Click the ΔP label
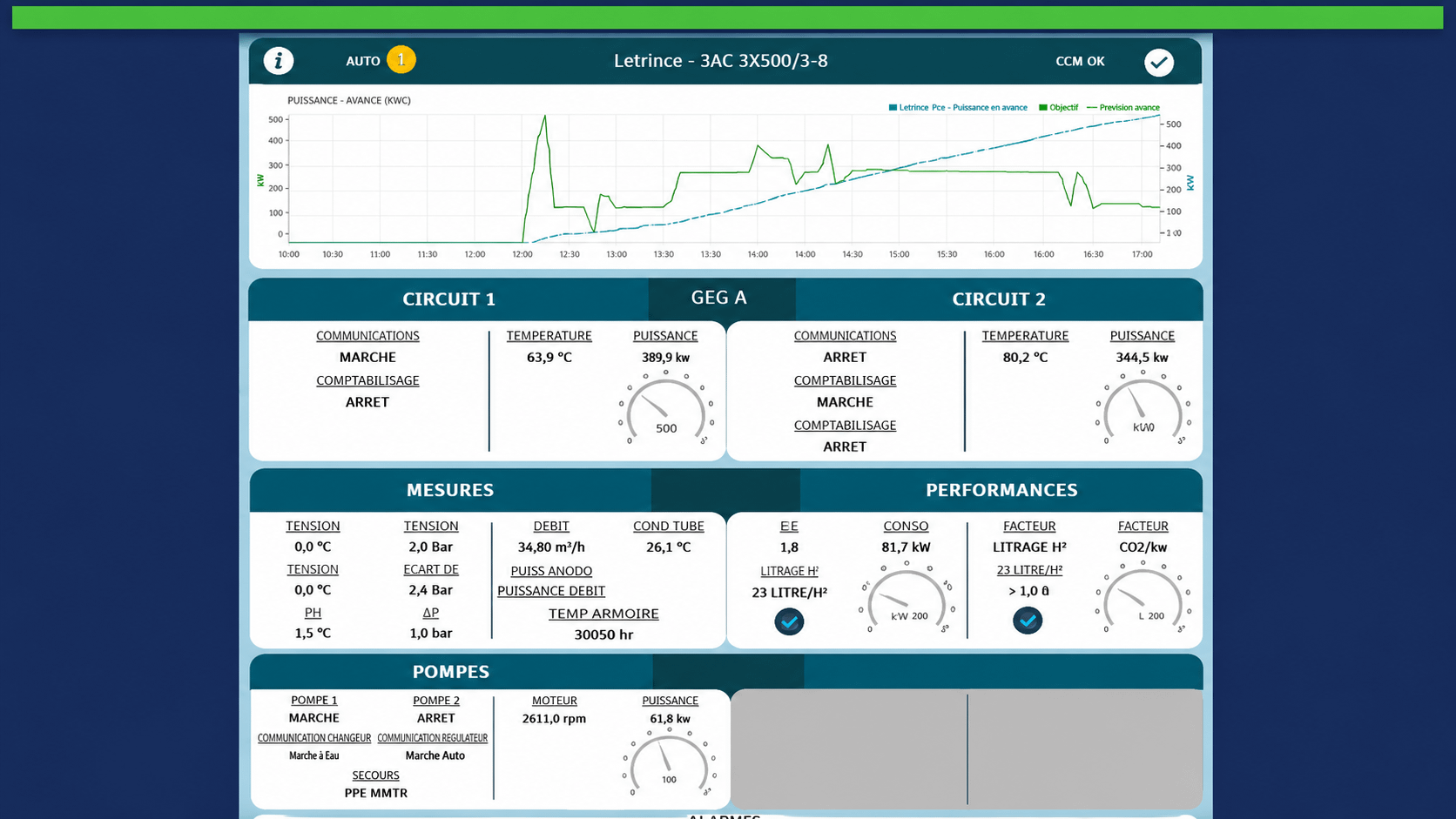1456x819 pixels. point(431,613)
